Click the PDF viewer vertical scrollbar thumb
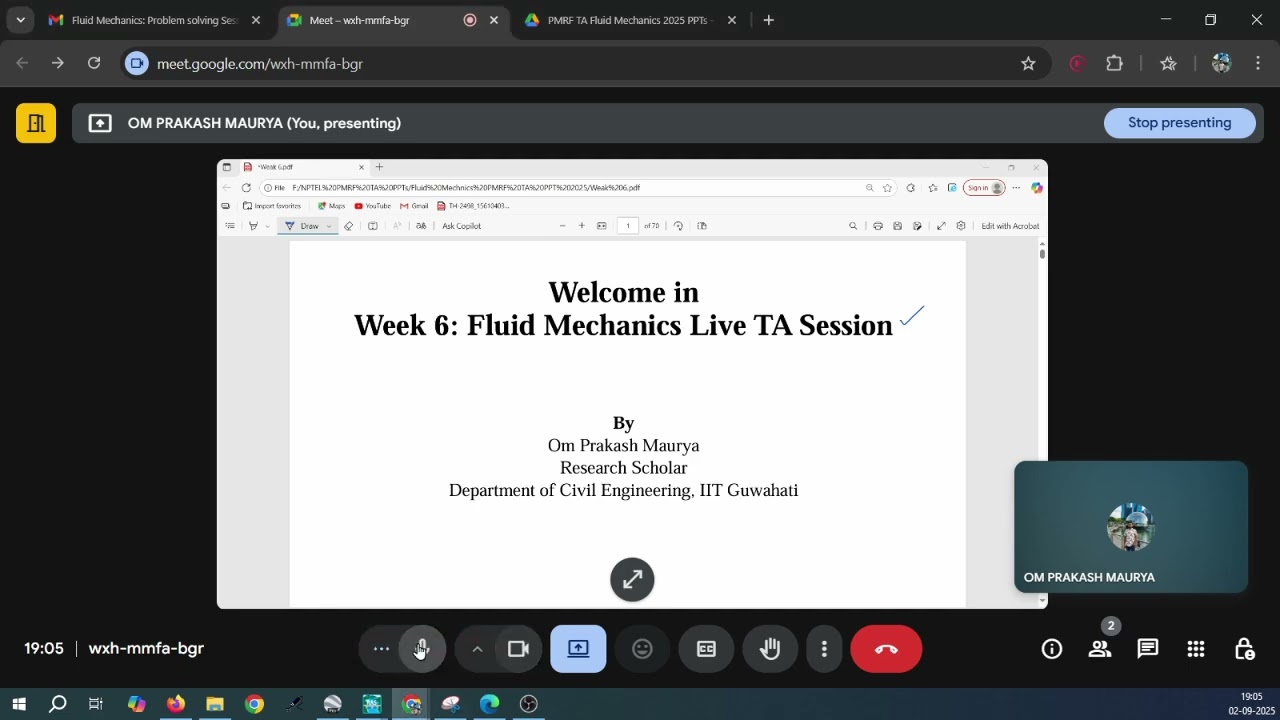Viewport: 1280px width, 720px height. [x=1042, y=253]
